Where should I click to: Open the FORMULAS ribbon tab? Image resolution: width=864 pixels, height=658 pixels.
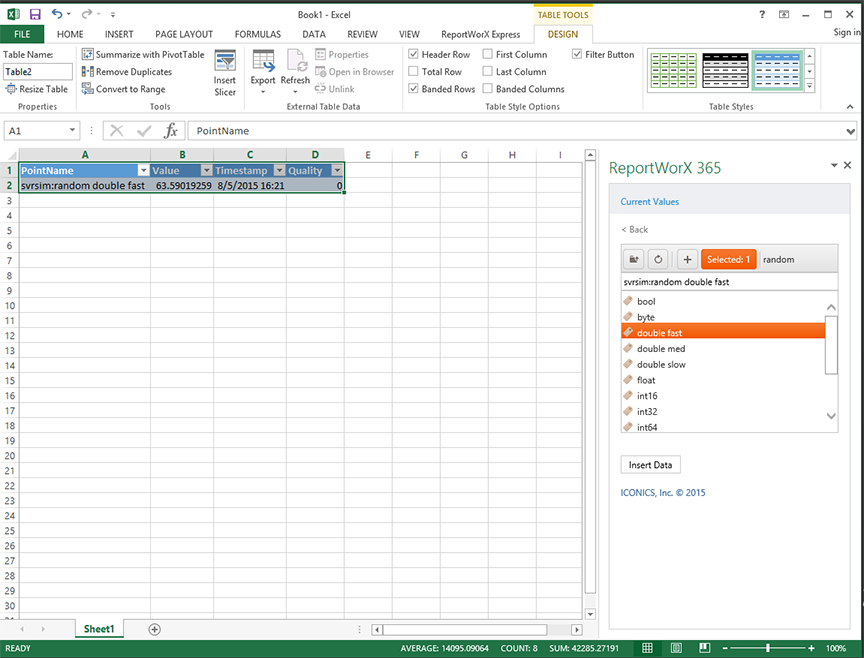(257, 34)
